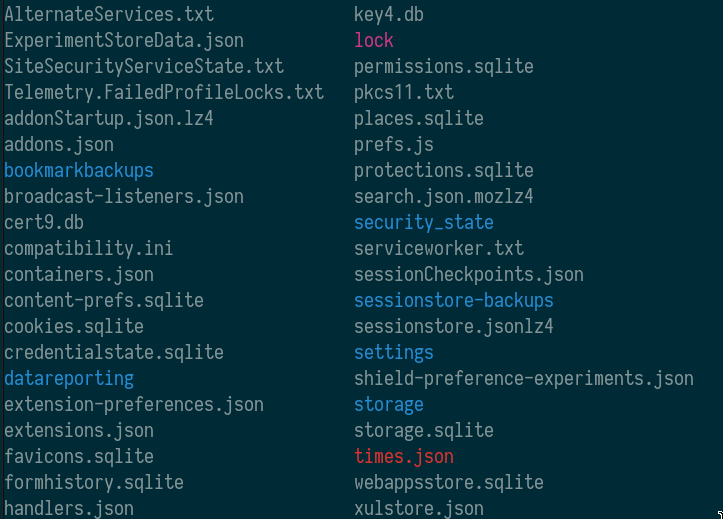The image size is (723, 519).
Task: Click the cert9.db file name
Action: [x=44, y=222]
